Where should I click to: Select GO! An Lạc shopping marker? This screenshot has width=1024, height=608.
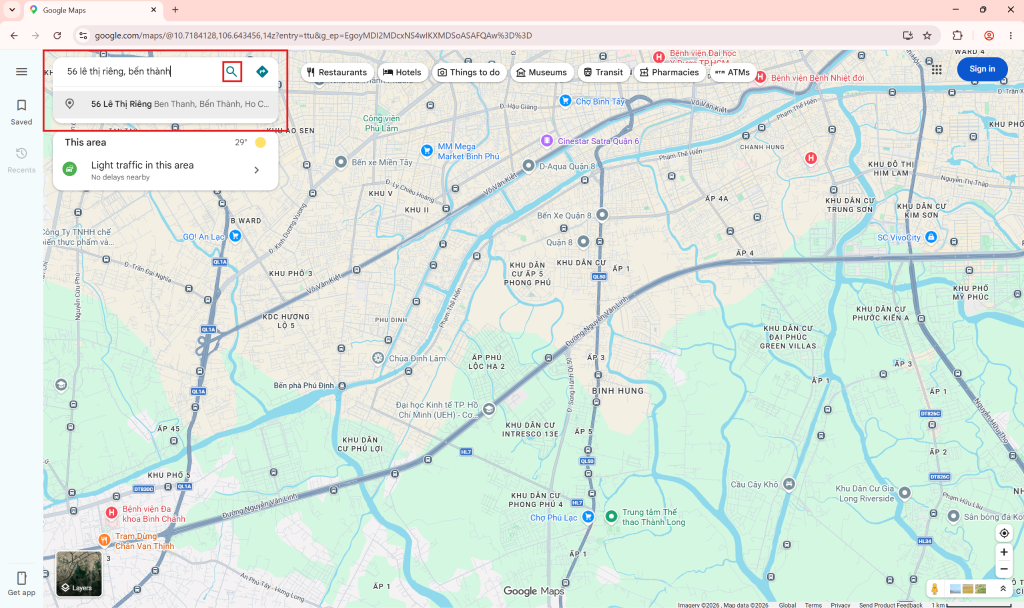pos(235,236)
